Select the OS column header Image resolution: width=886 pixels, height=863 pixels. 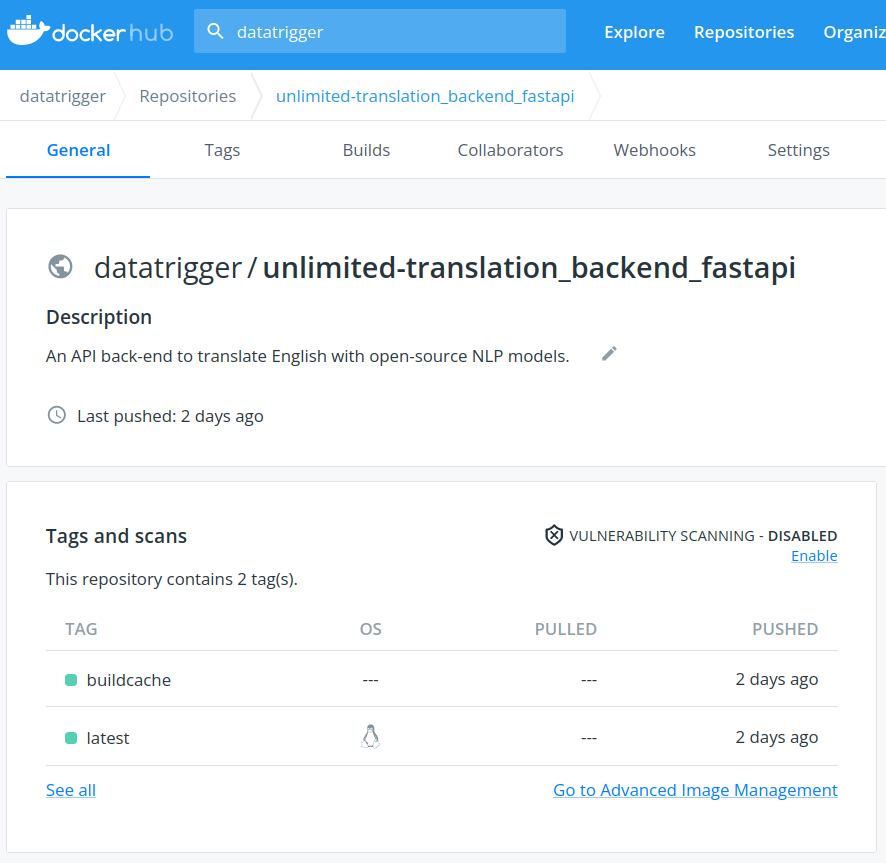point(371,629)
